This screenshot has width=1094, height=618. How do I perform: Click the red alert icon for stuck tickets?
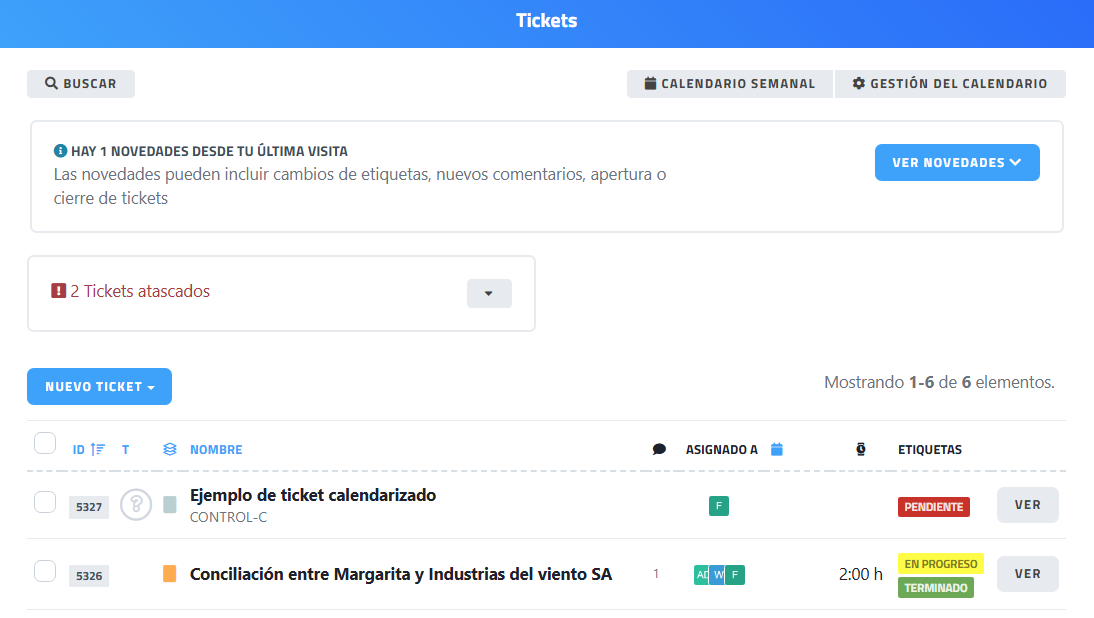point(58,291)
